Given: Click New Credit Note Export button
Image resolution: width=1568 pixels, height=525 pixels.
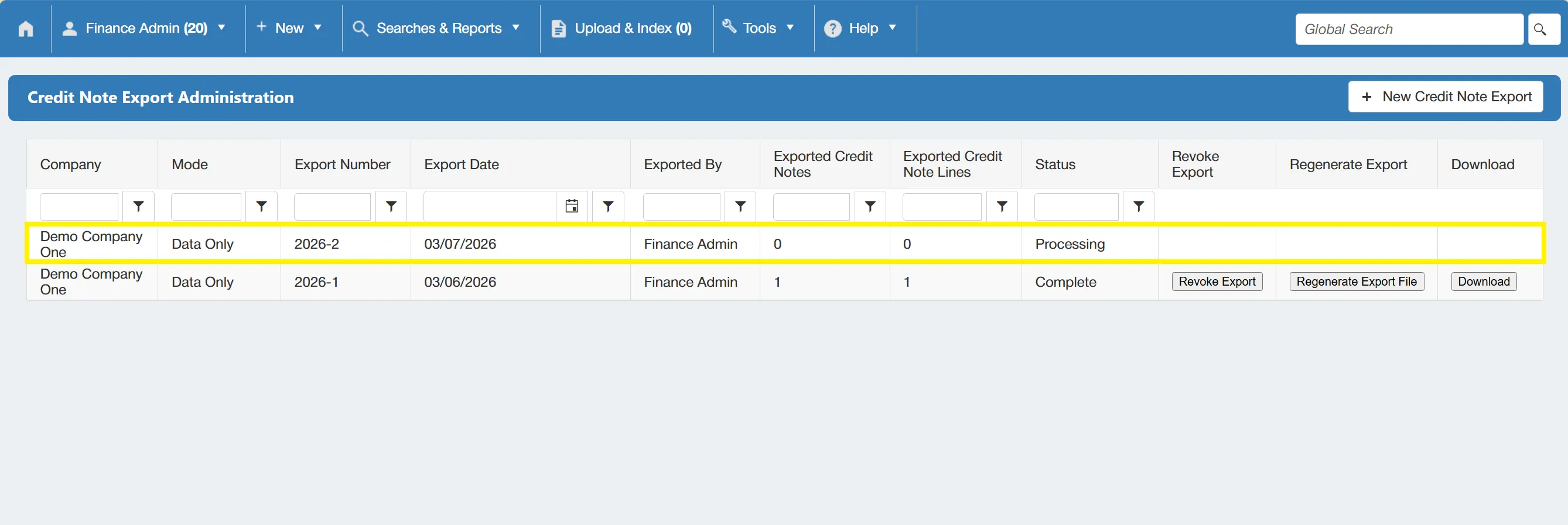Looking at the screenshot, I should point(1446,97).
